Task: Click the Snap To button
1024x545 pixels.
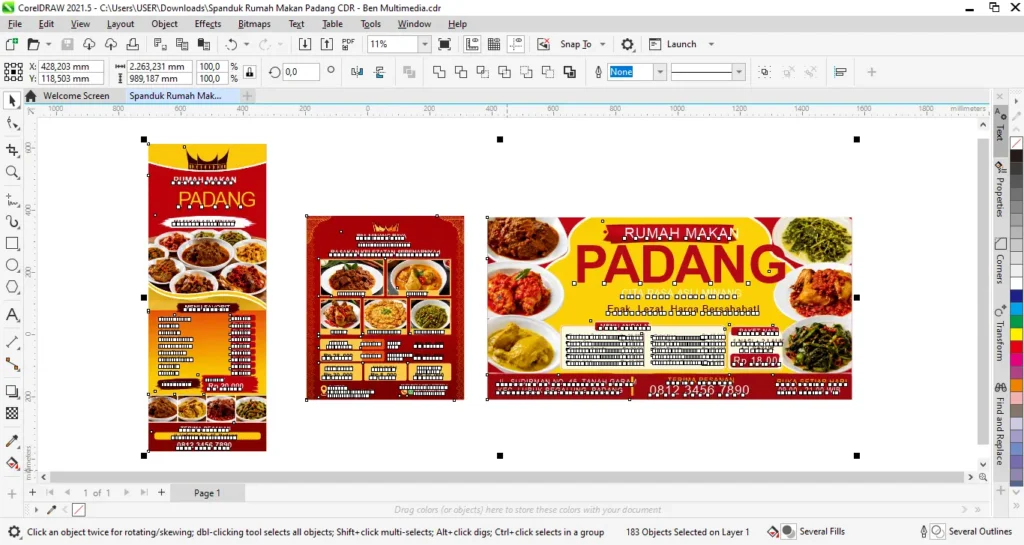Action: click(575, 44)
